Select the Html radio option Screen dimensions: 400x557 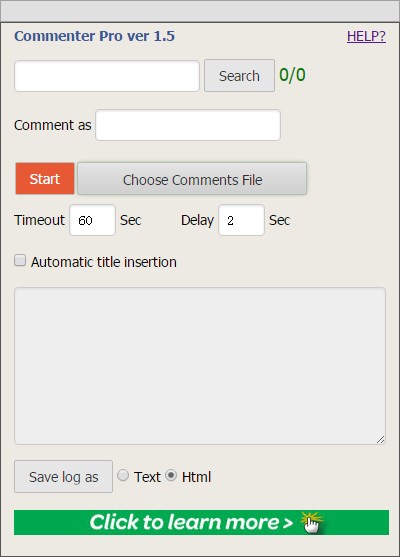[171, 475]
